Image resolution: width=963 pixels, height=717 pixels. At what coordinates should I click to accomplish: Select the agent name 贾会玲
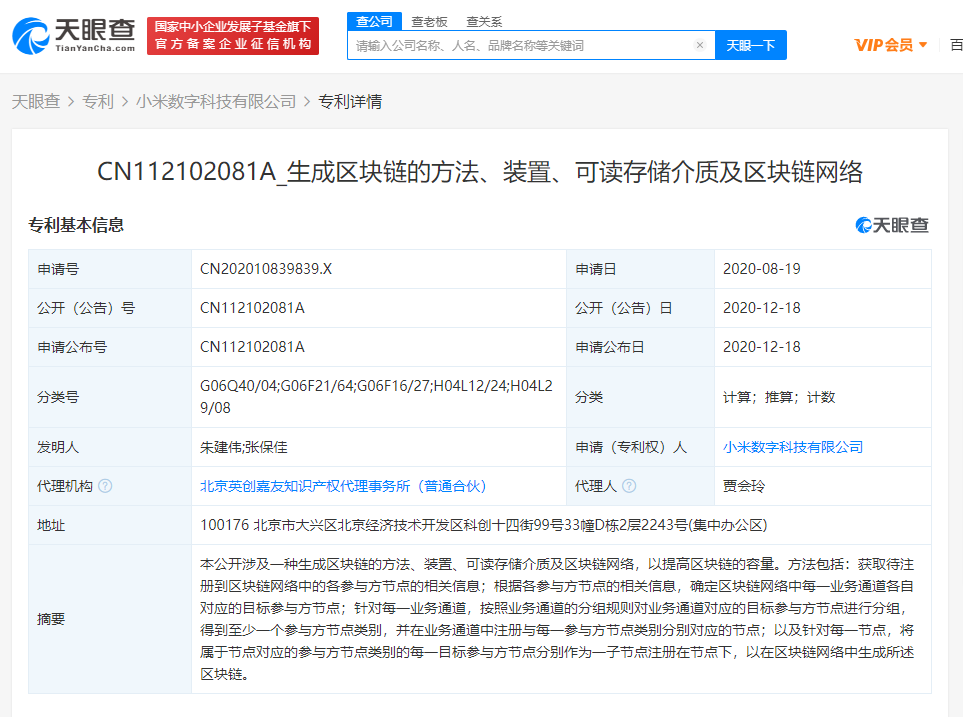click(744, 486)
